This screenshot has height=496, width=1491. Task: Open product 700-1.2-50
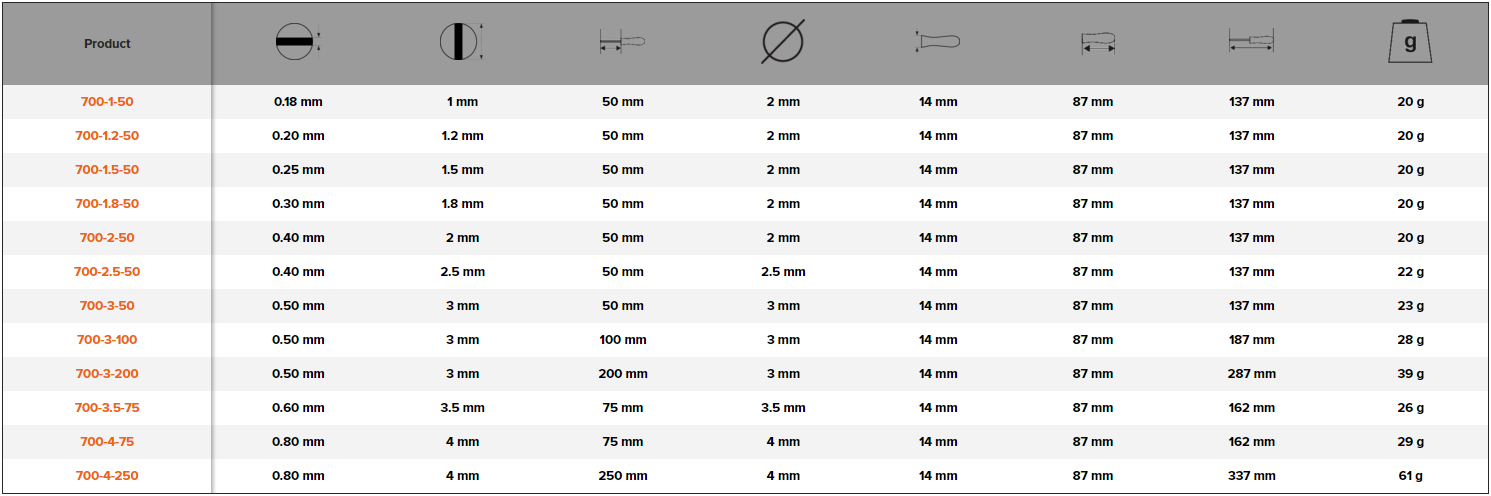point(107,136)
